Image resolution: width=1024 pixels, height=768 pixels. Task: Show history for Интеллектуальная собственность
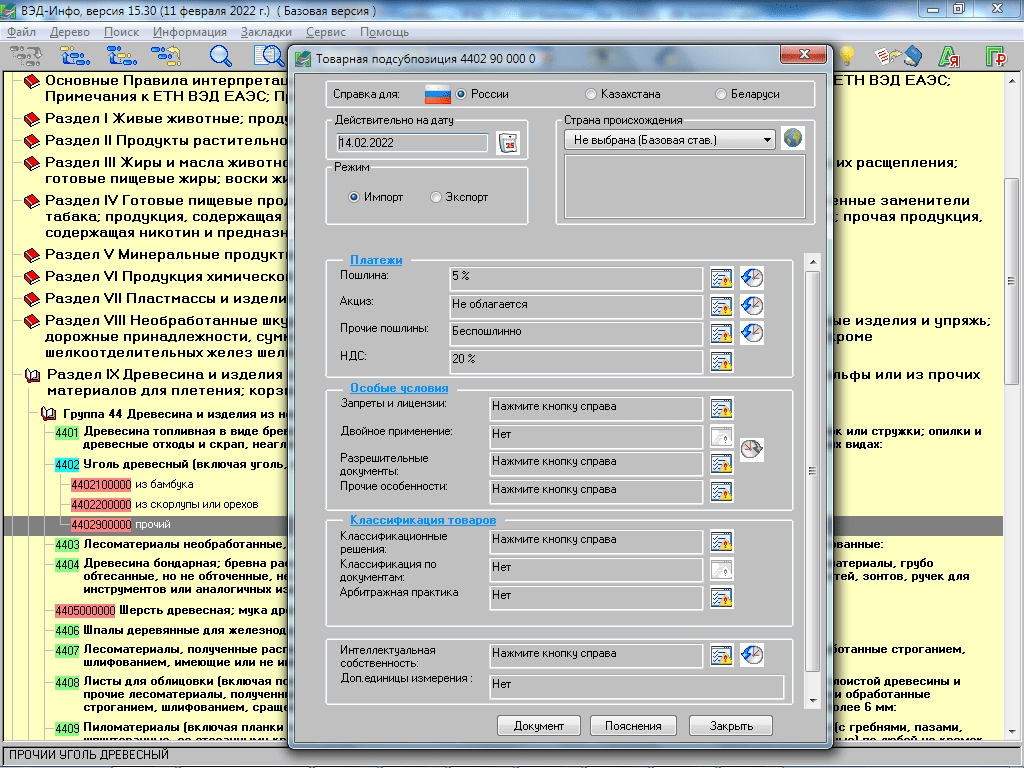point(752,655)
